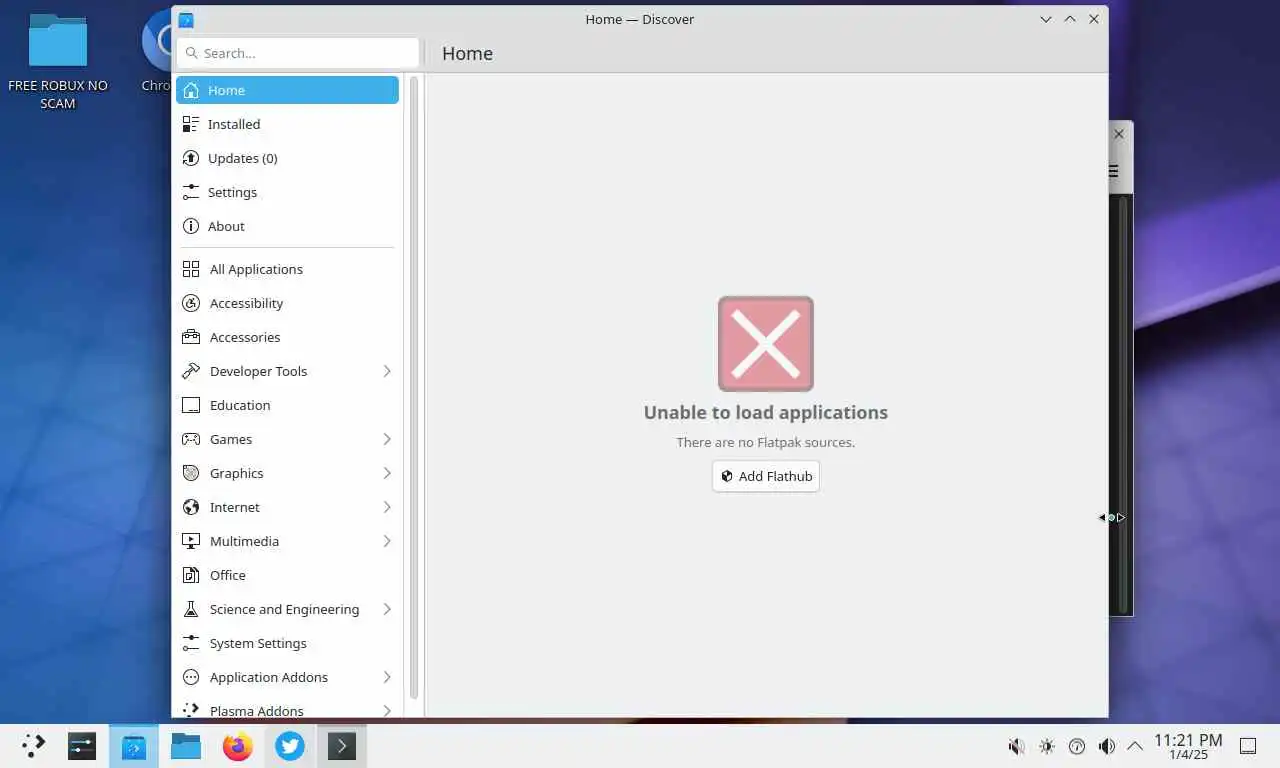Click the Developer Tools hammer icon

click(x=191, y=371)
